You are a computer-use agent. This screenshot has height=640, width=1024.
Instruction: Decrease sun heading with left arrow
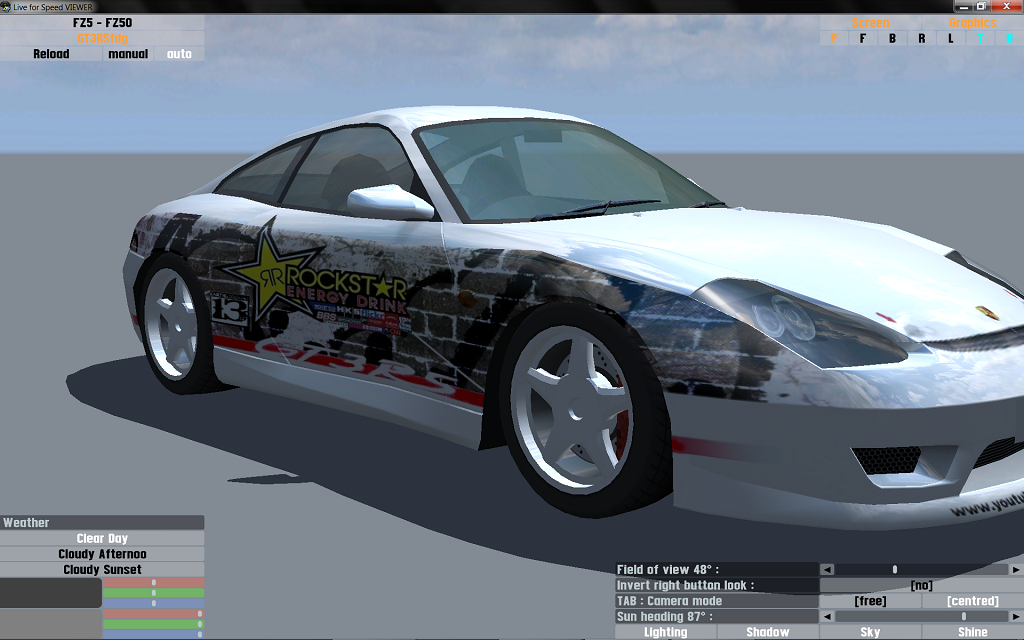pyautogui.click(x=827, y=616)
